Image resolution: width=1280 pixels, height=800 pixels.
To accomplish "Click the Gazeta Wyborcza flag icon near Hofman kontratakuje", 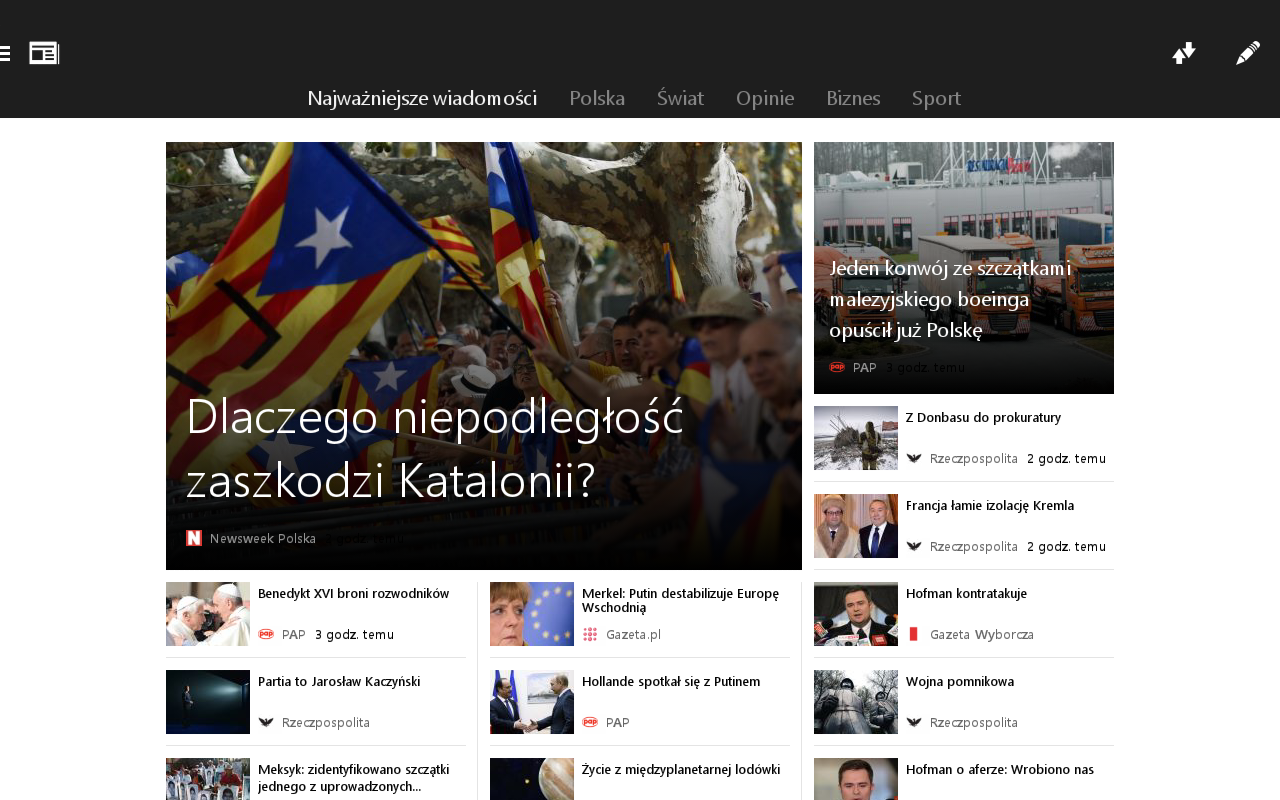I will [913, 634].
